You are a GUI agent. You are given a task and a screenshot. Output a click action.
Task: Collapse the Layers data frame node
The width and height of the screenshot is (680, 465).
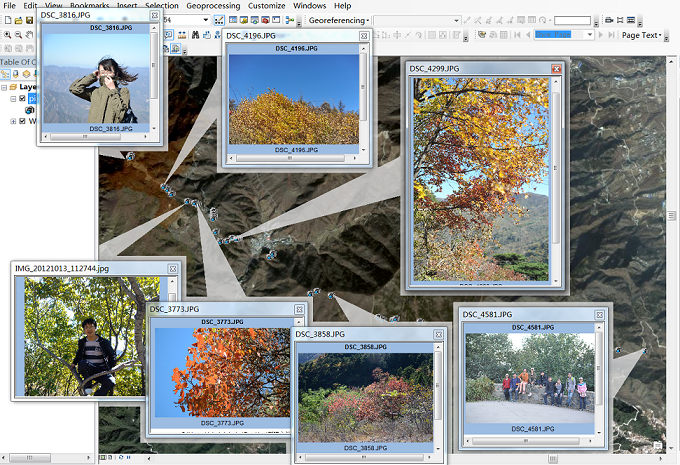(4, 87)
